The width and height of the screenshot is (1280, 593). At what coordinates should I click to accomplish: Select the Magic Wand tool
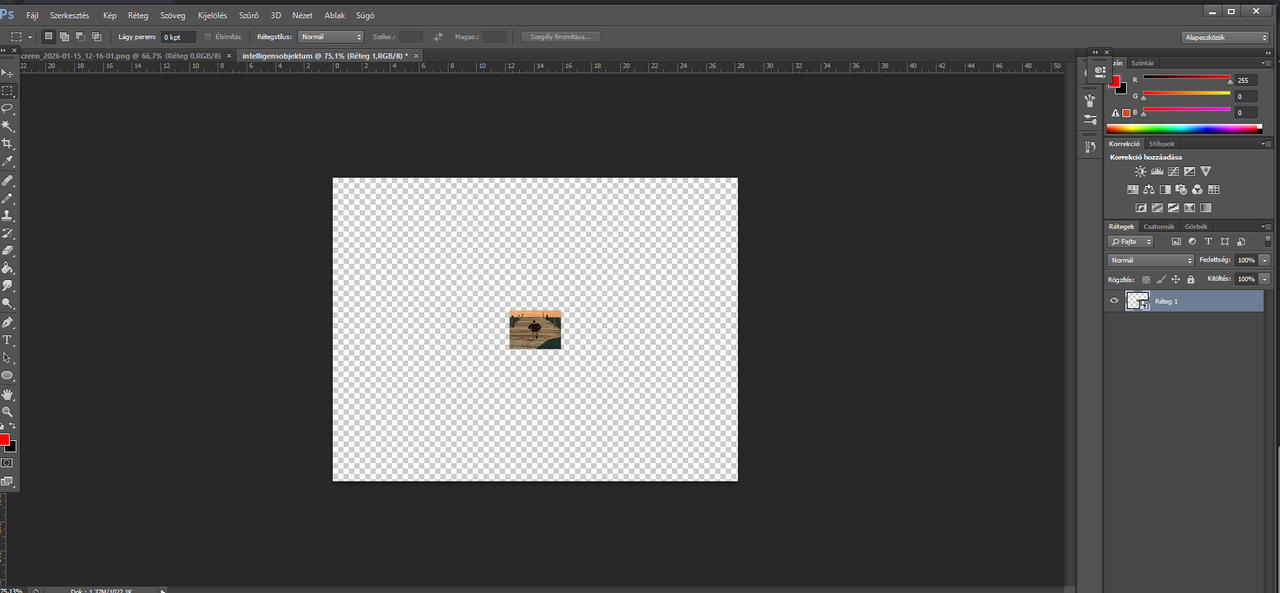[x=7, y=127]
